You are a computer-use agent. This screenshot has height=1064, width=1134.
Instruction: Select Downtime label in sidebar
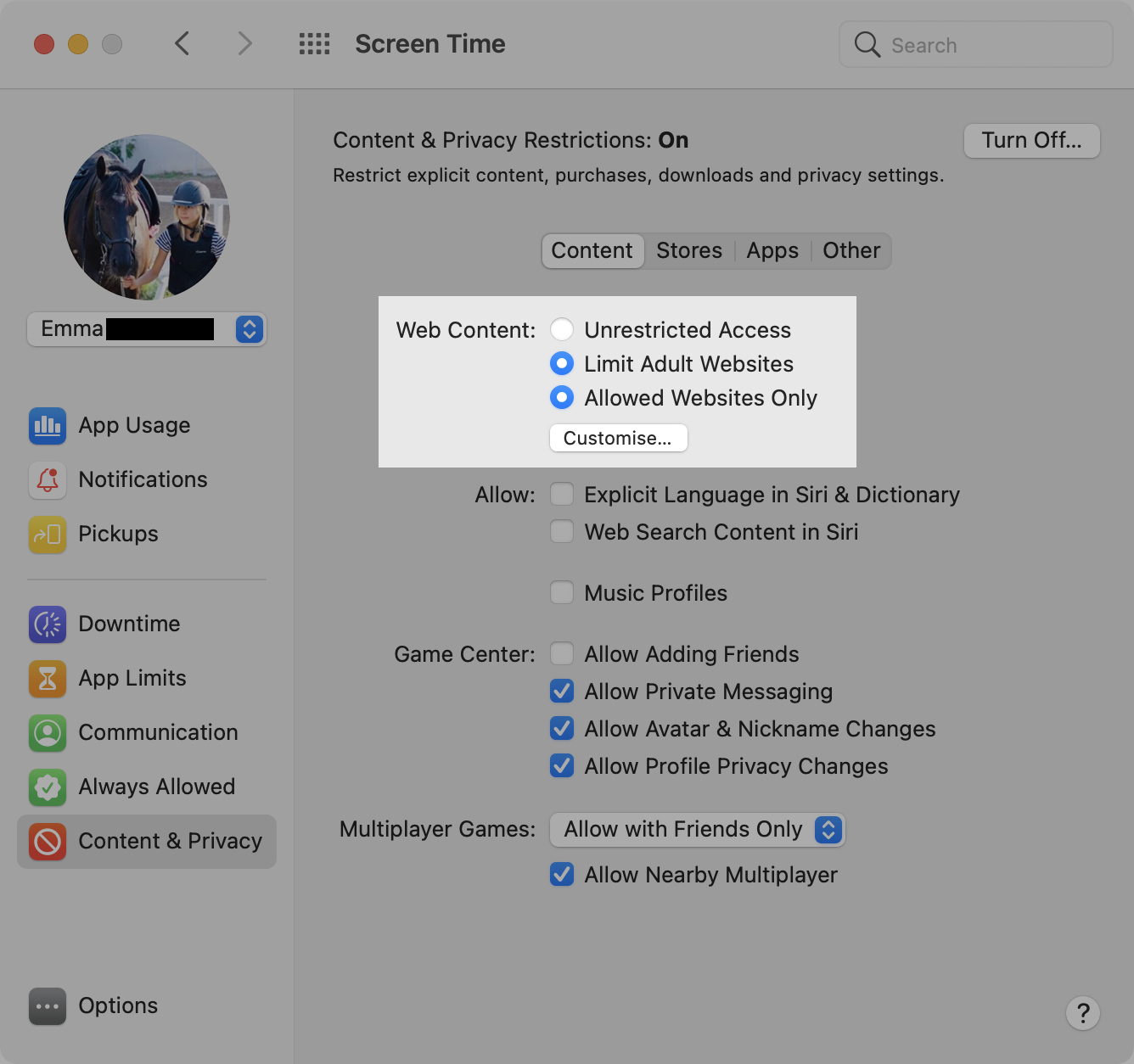tap(129, 624)
